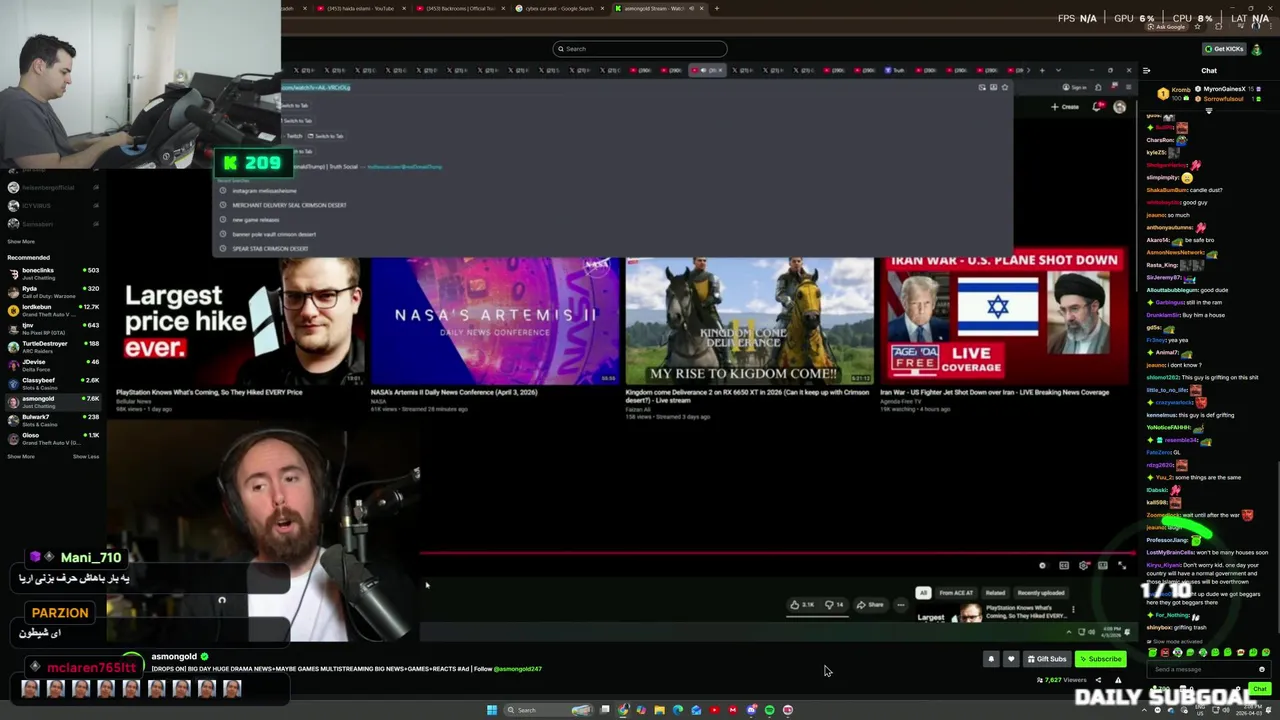This screenshot has height=720, width=1280.
Task: Open the JDevise recommended channel
Action: 53,364
